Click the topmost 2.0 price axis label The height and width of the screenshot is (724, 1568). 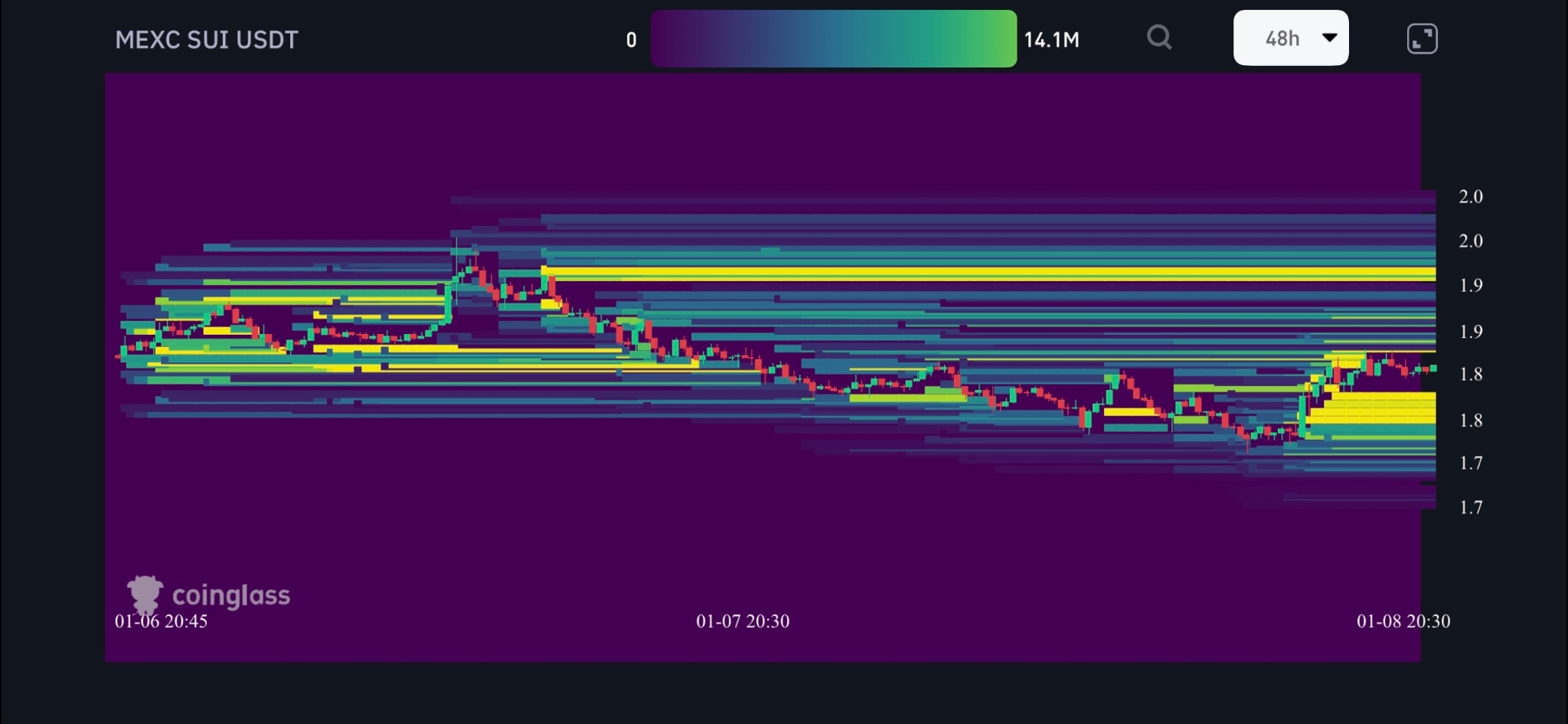1471,197
